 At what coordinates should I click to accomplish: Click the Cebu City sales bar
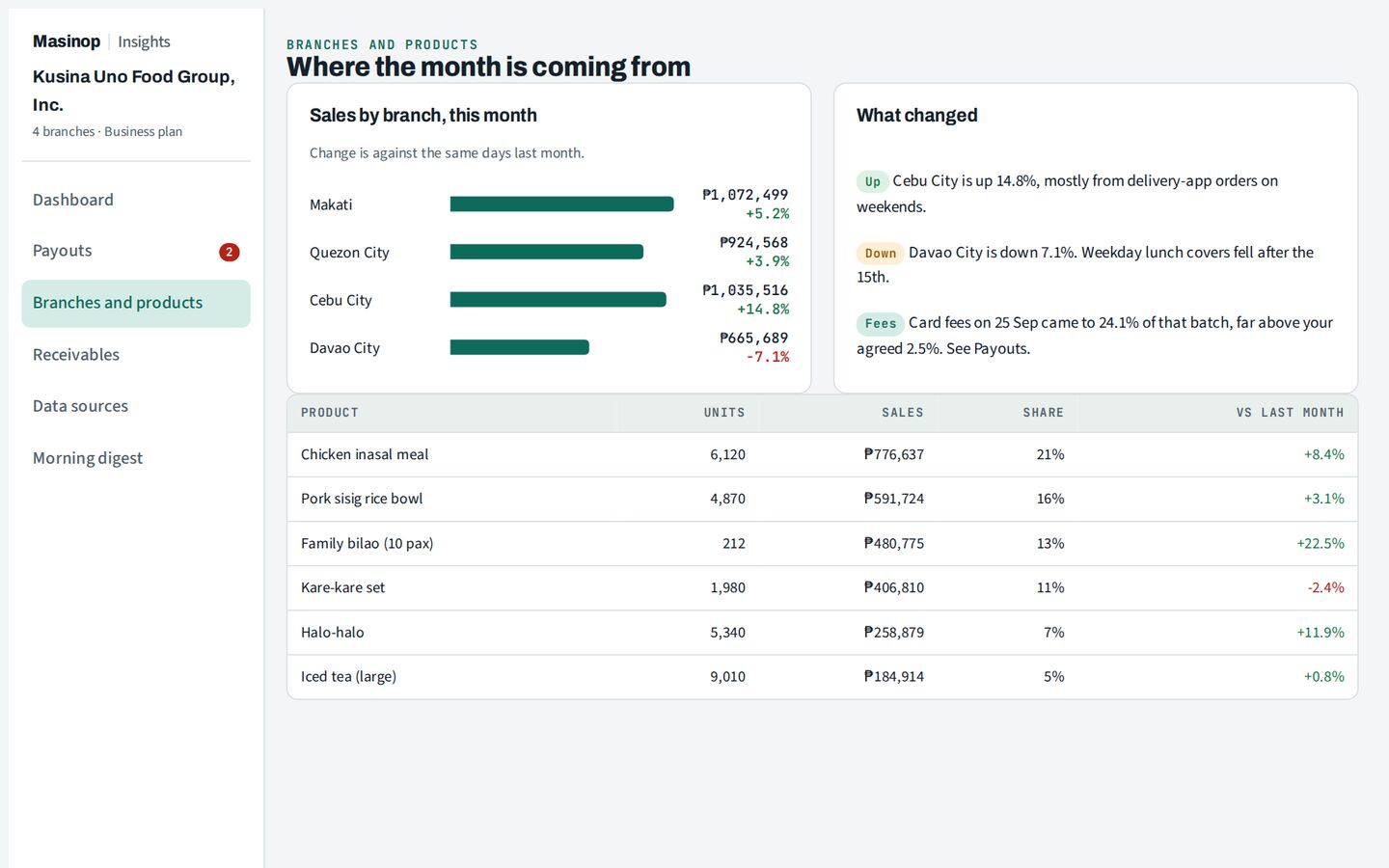coord(558,300)
